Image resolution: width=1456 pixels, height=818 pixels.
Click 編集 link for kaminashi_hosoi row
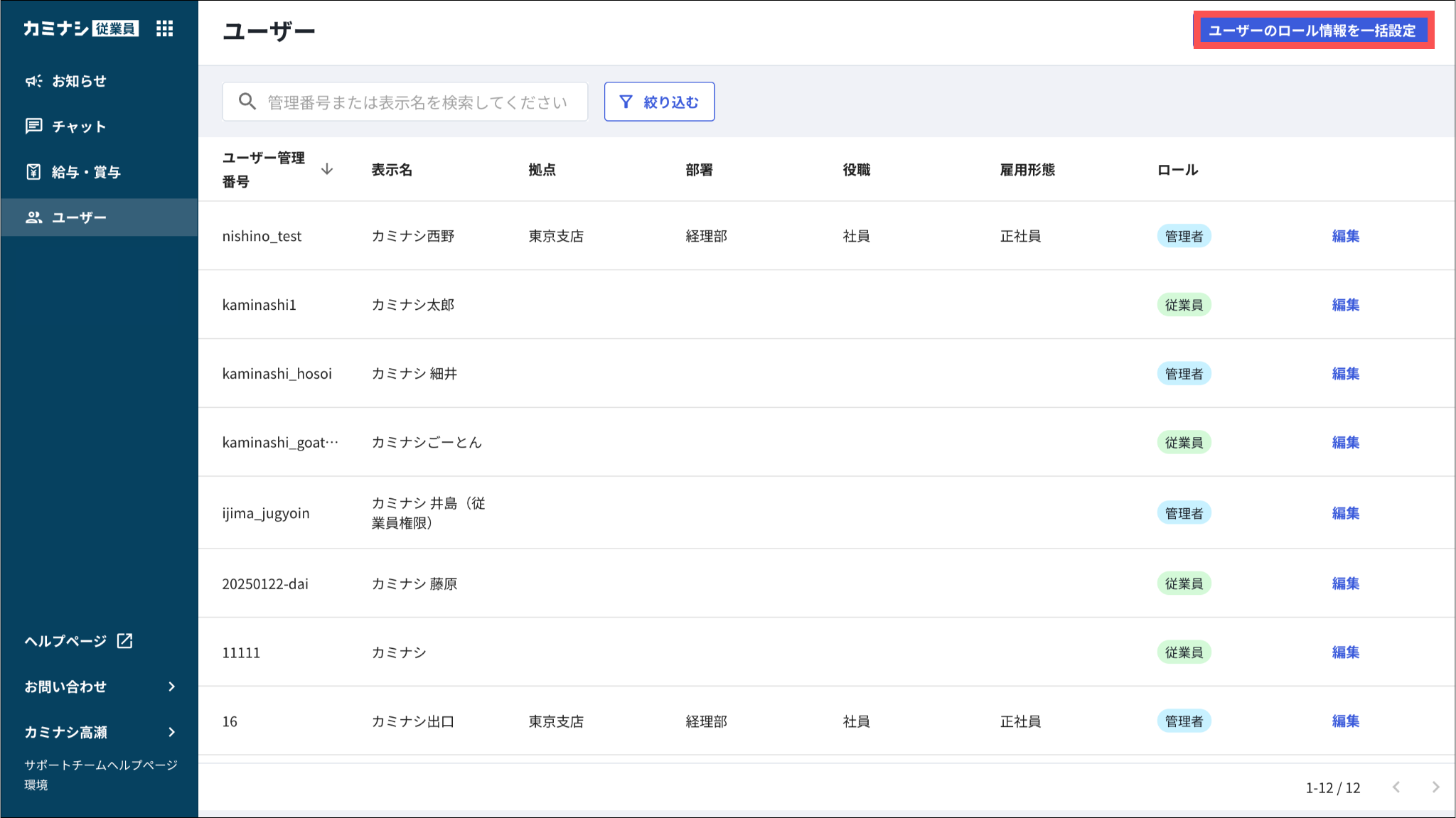click(x=1345, y=374)
